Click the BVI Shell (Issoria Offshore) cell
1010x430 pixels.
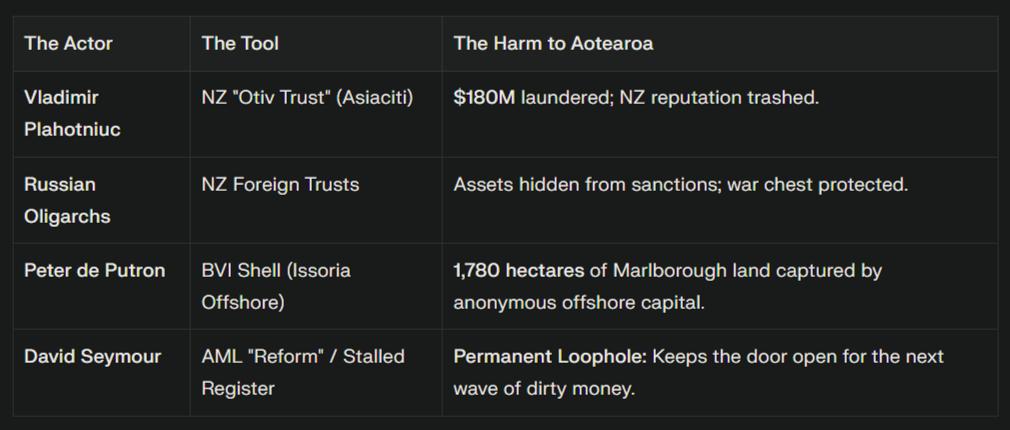pyautogui.click(x=276, y=286)
